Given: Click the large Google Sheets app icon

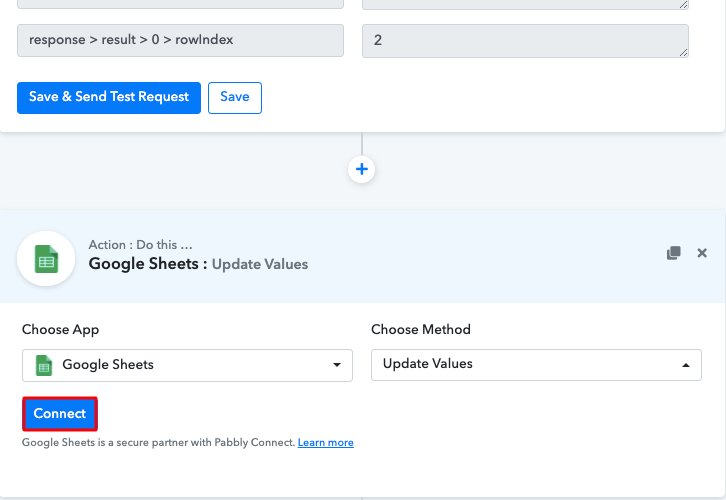Looking at the screenshot, I should [x=46, y=258].
